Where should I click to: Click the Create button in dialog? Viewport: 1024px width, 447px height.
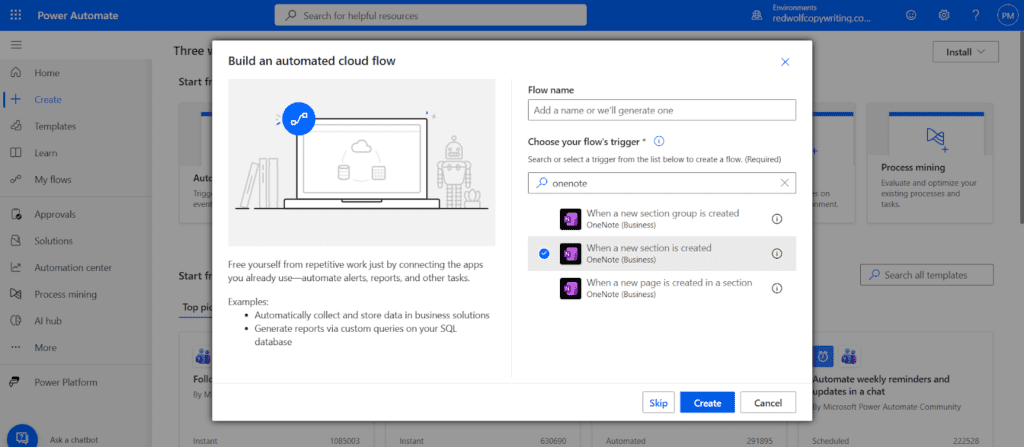(707, 402)
